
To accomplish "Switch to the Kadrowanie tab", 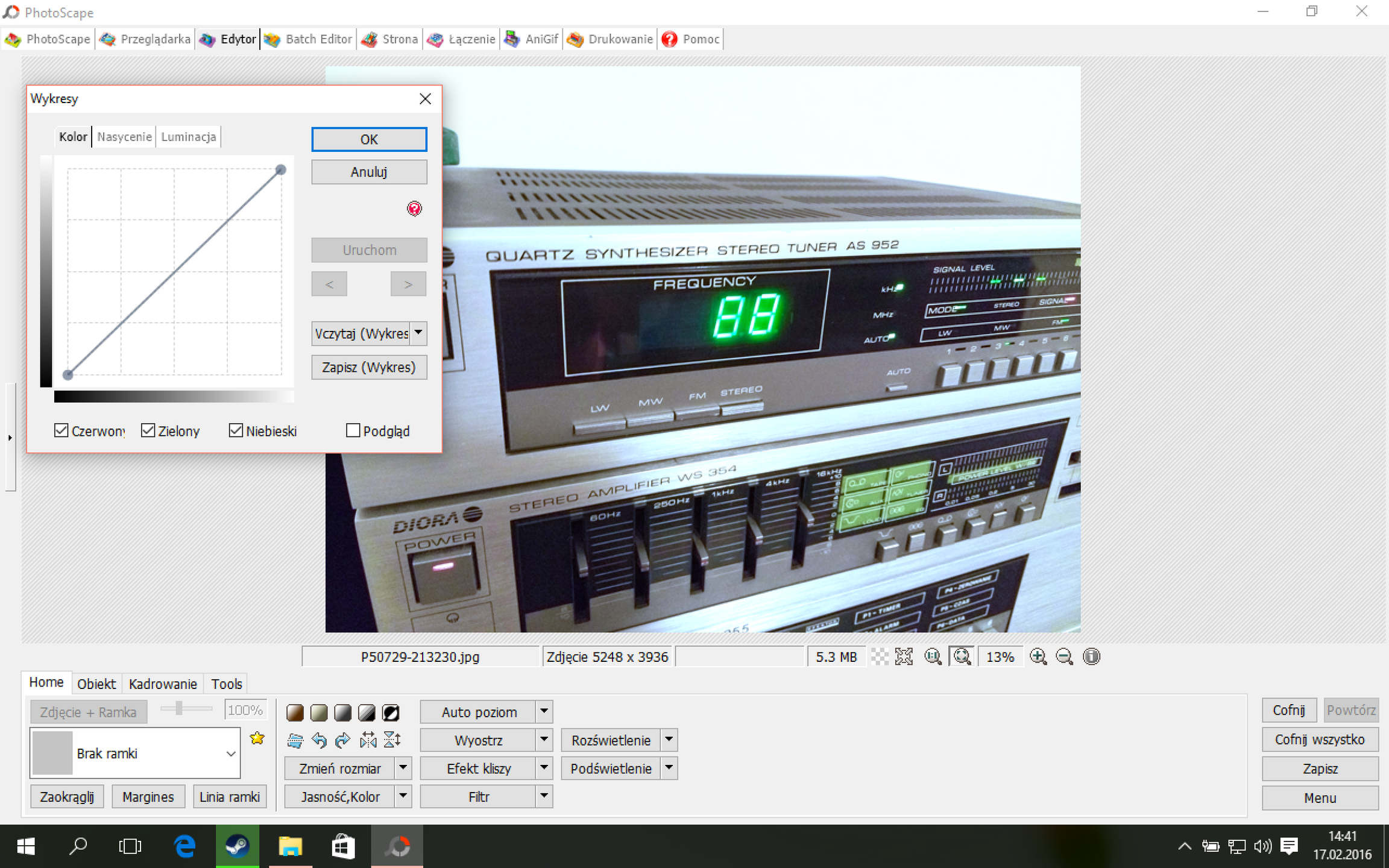I will click(x=163, y=684).
